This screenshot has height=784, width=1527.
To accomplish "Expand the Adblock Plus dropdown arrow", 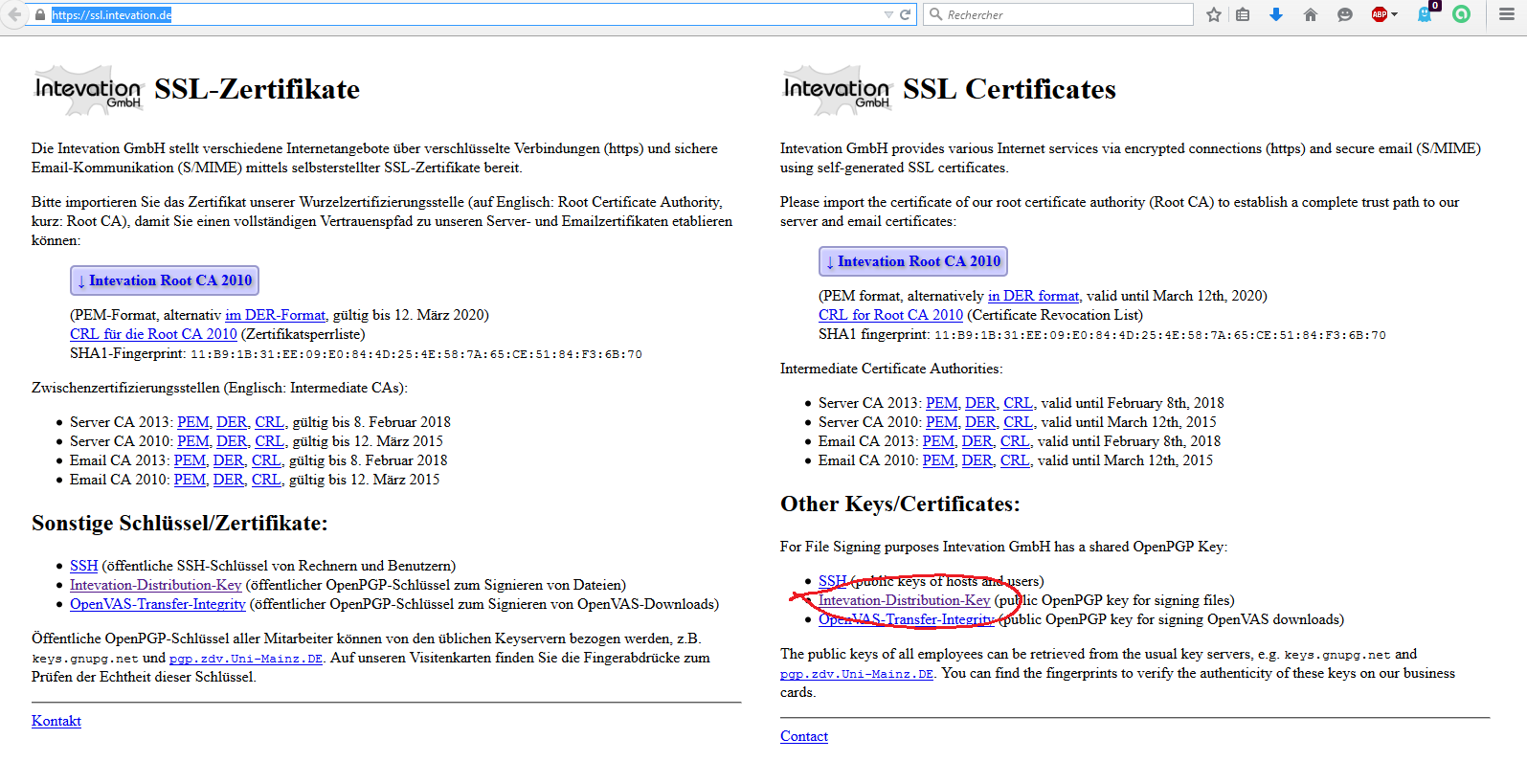I will (x=1395, y=15).
